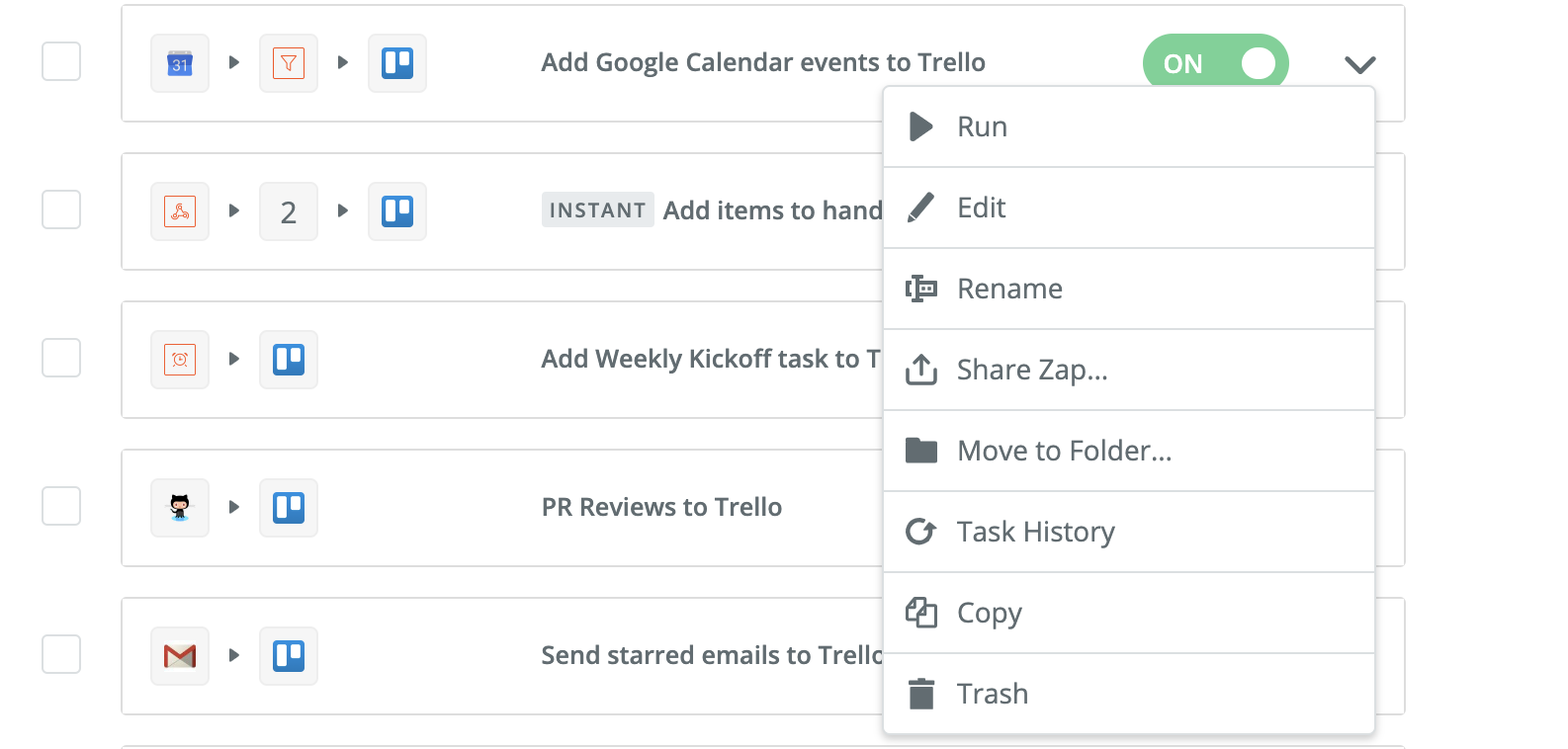Click the Webhooks icon in second zap

click(x=180, y=211)
